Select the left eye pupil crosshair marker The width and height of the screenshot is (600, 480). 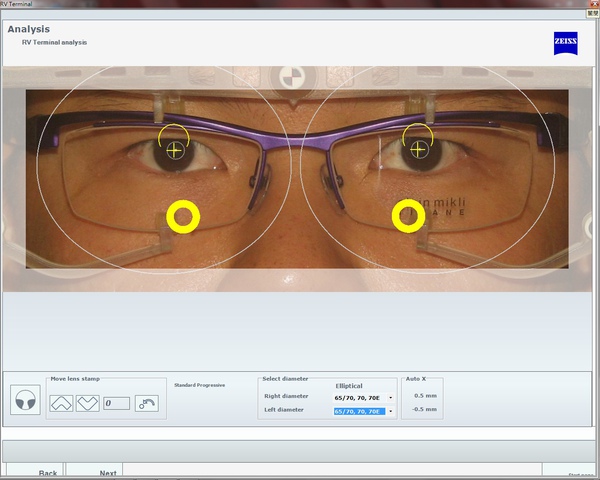click(x=419, y=149)
